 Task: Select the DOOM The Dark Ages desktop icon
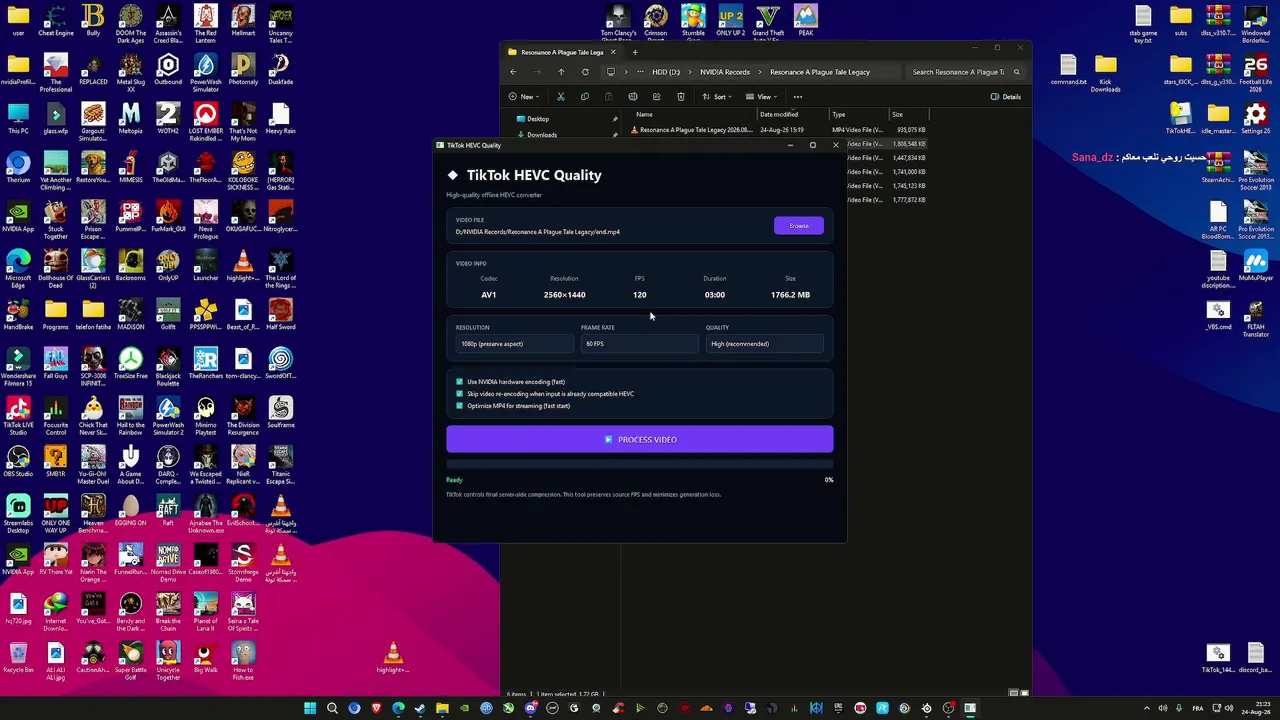coord(131,24)
